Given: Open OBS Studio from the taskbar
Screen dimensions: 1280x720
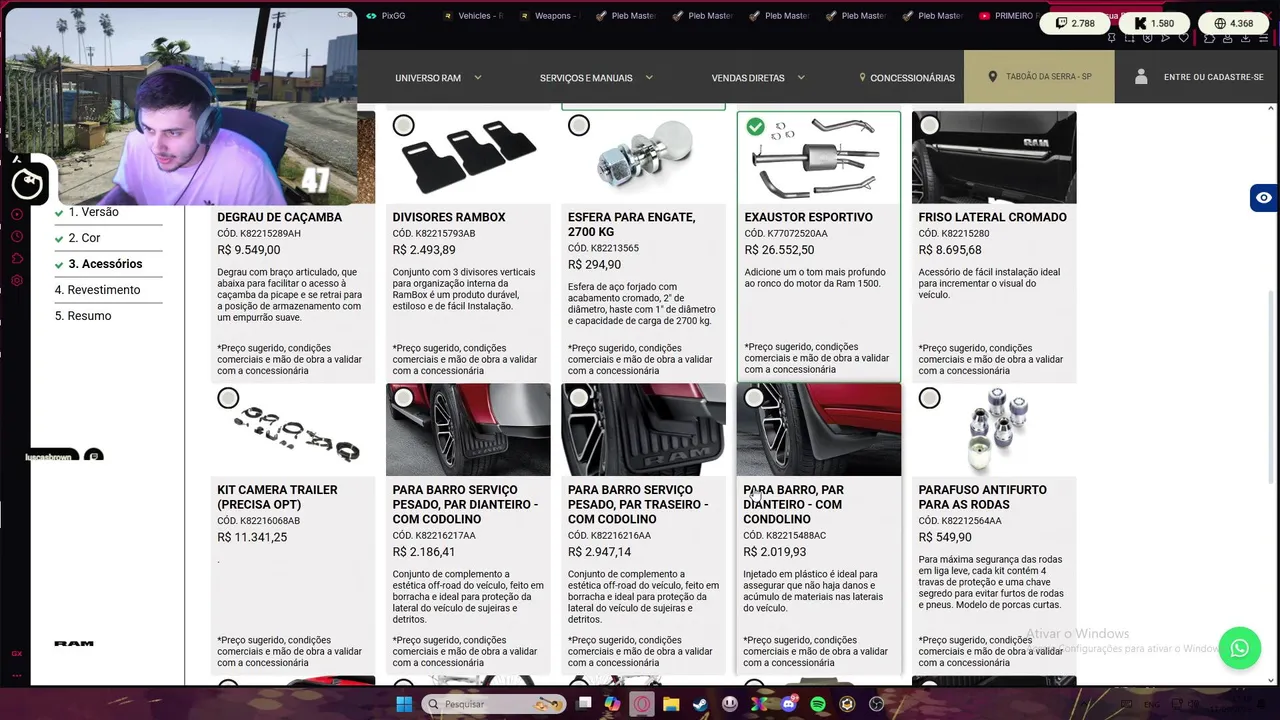Looking at the screenshot, I should tap(876, 704).
